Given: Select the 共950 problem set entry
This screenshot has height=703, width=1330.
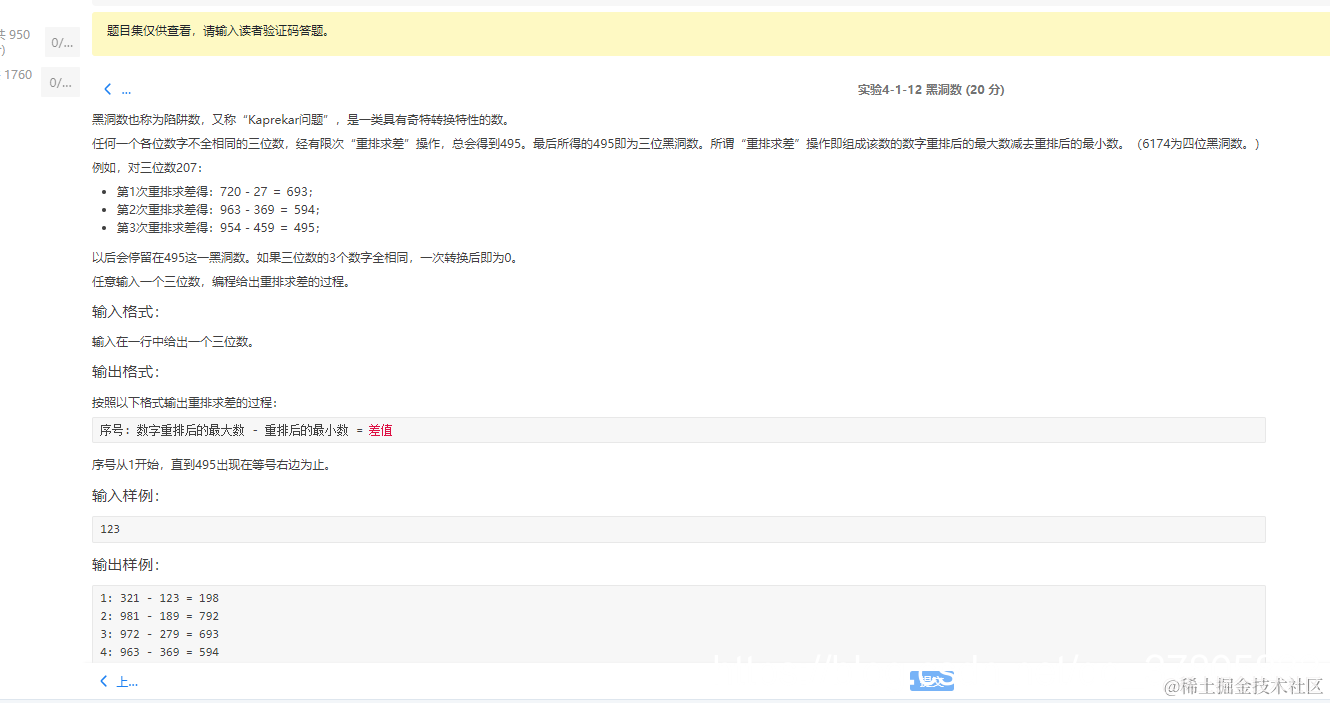Looking at the screenshot, I should [x=15, y=34].
